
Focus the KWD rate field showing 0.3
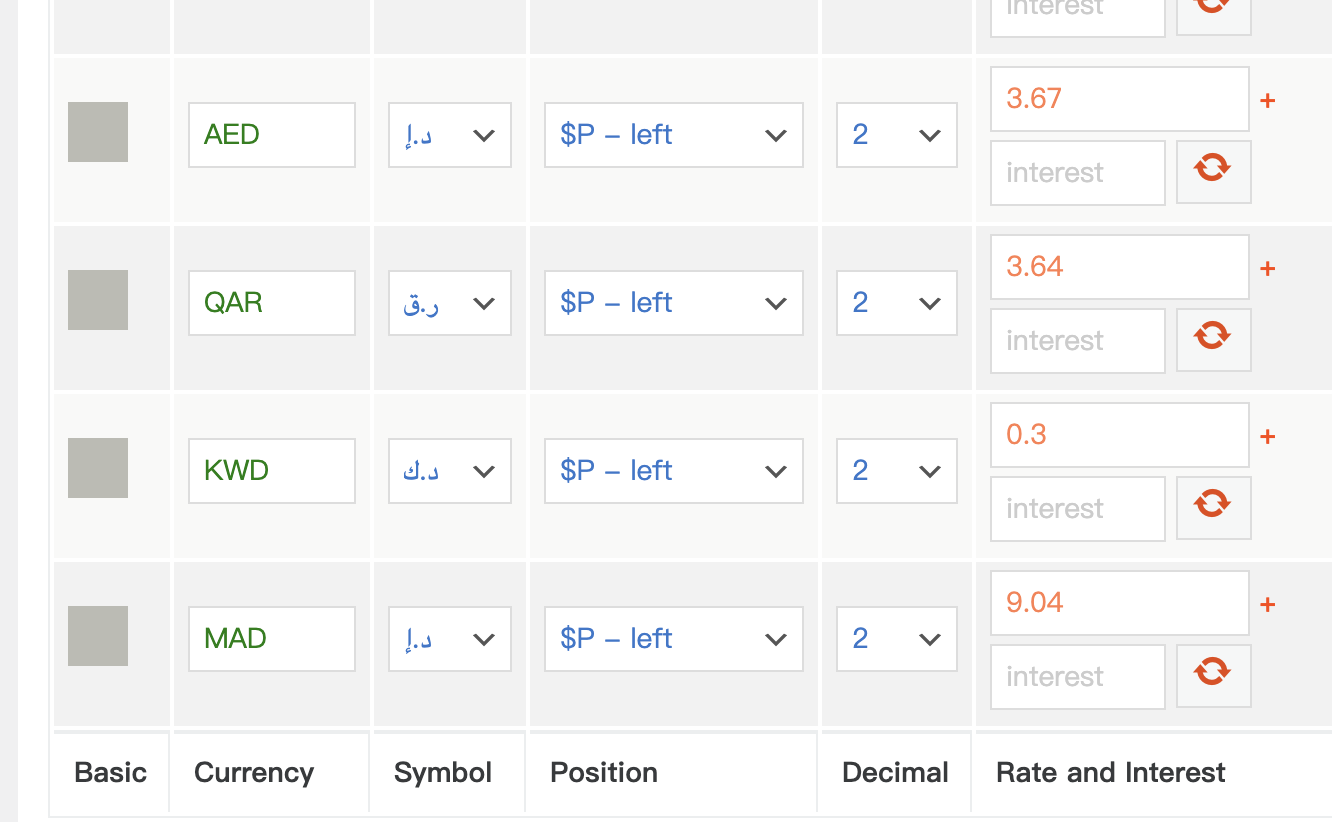pos(1119,435)
